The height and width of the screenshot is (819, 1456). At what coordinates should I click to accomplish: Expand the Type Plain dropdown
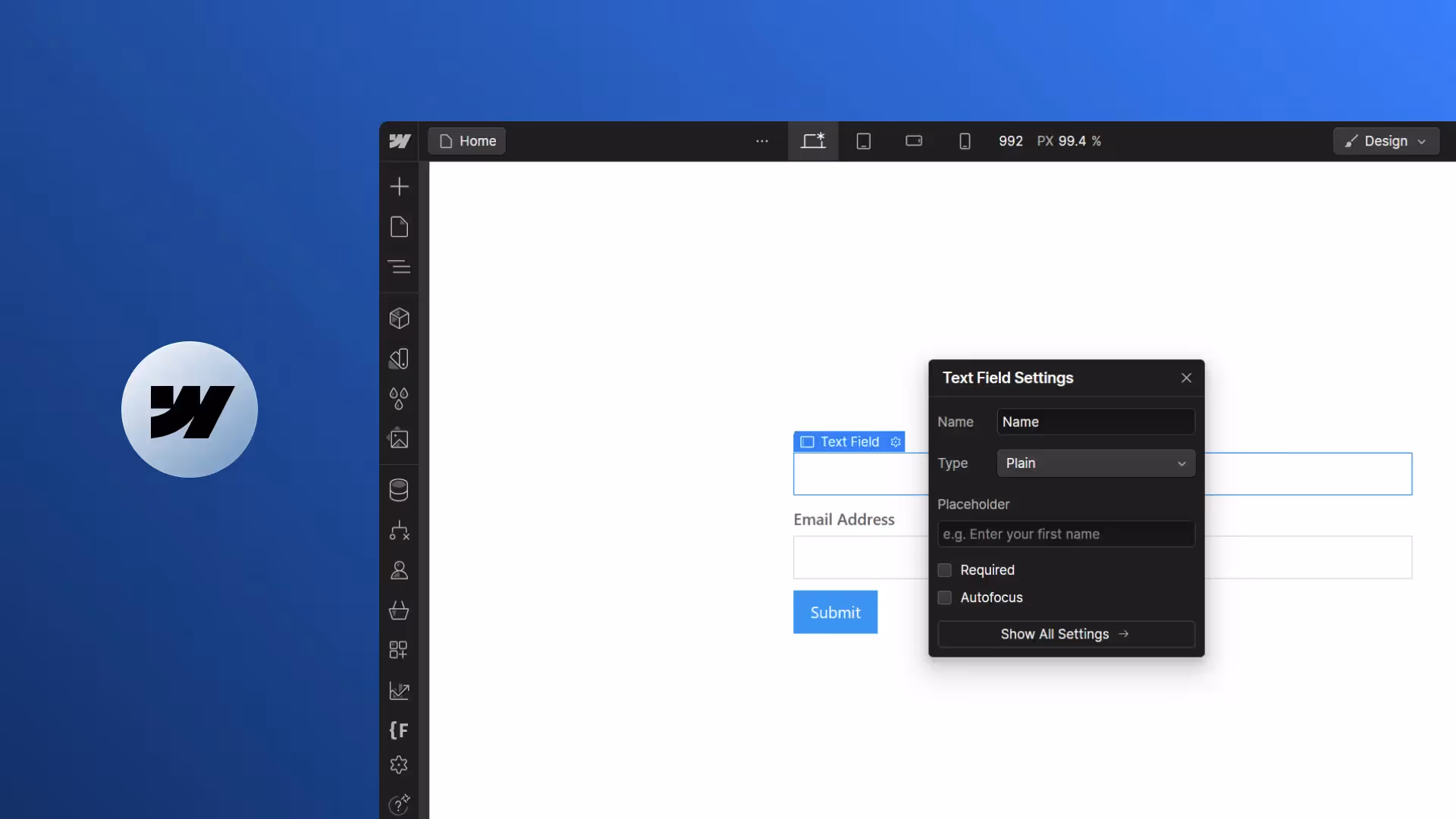tap(1096, 463)
